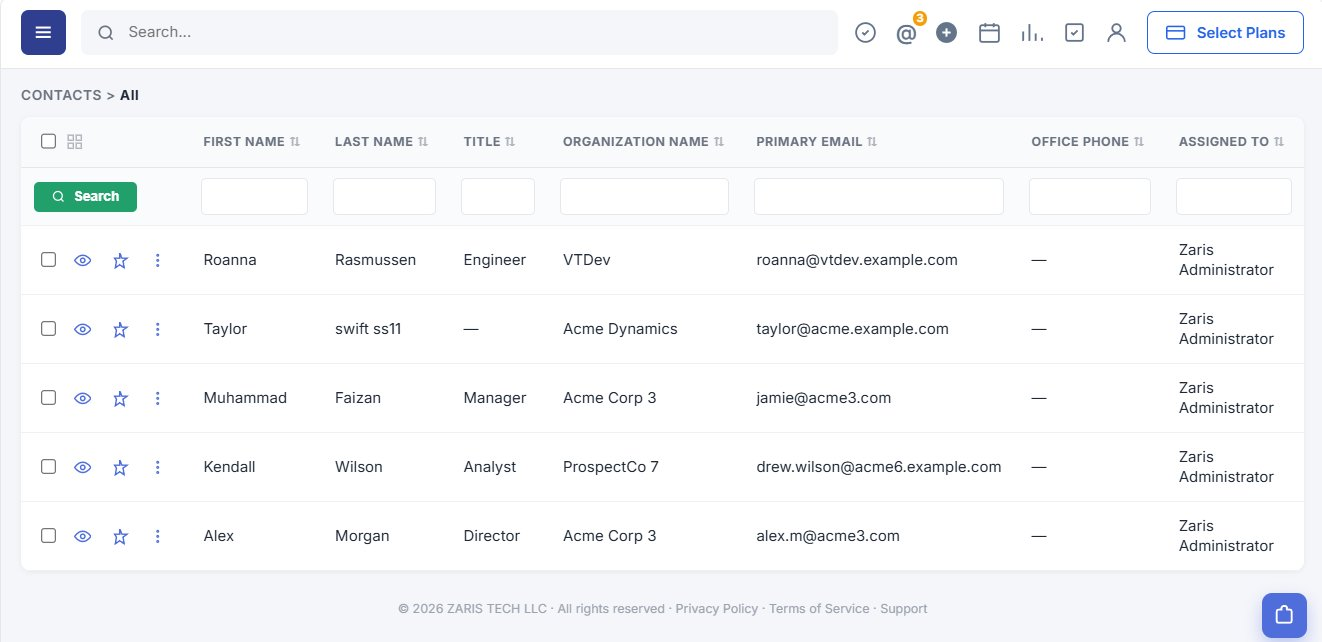The image size is (1322, 642).
Task: Click the First Name filter field
Action: pos(254,196)
